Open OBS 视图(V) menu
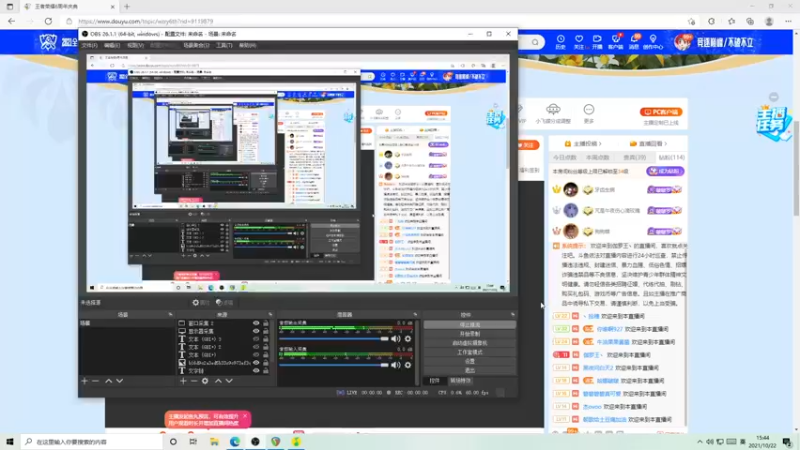 (x=135, y=45)
